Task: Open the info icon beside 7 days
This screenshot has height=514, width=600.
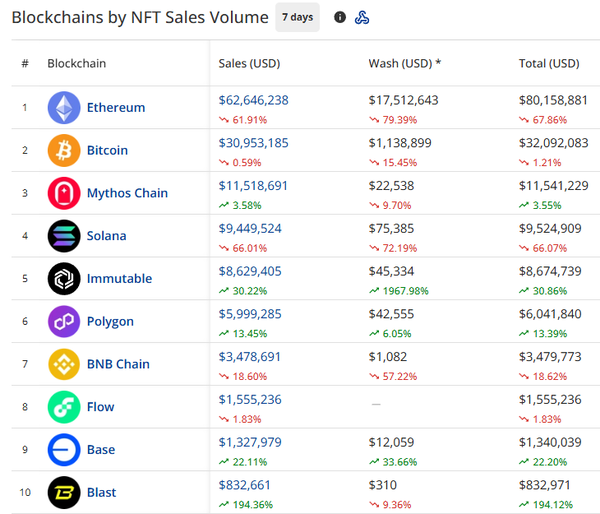Action: [340, 17]
